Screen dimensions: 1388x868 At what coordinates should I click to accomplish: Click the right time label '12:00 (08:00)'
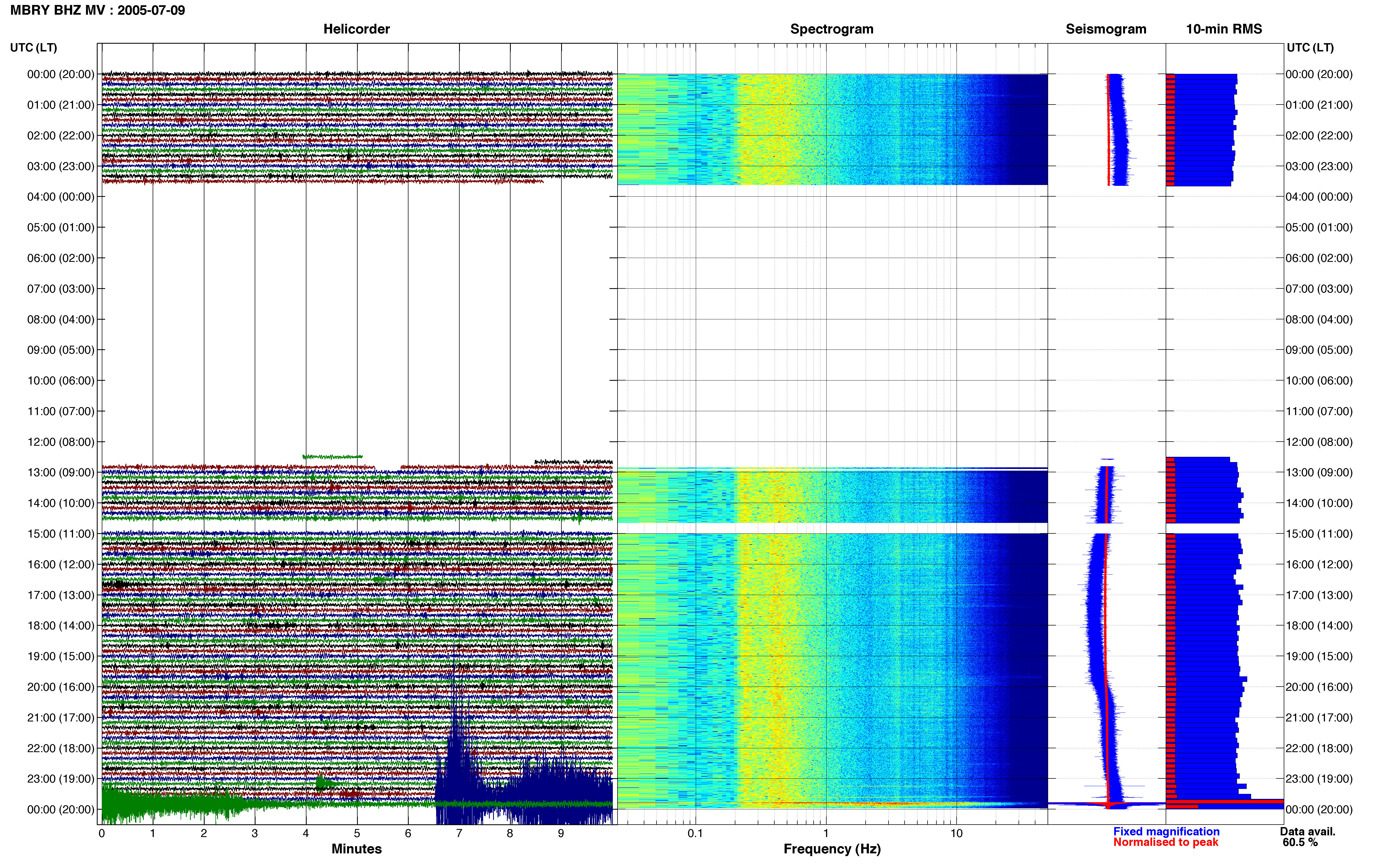click(x=1319, y=442)
